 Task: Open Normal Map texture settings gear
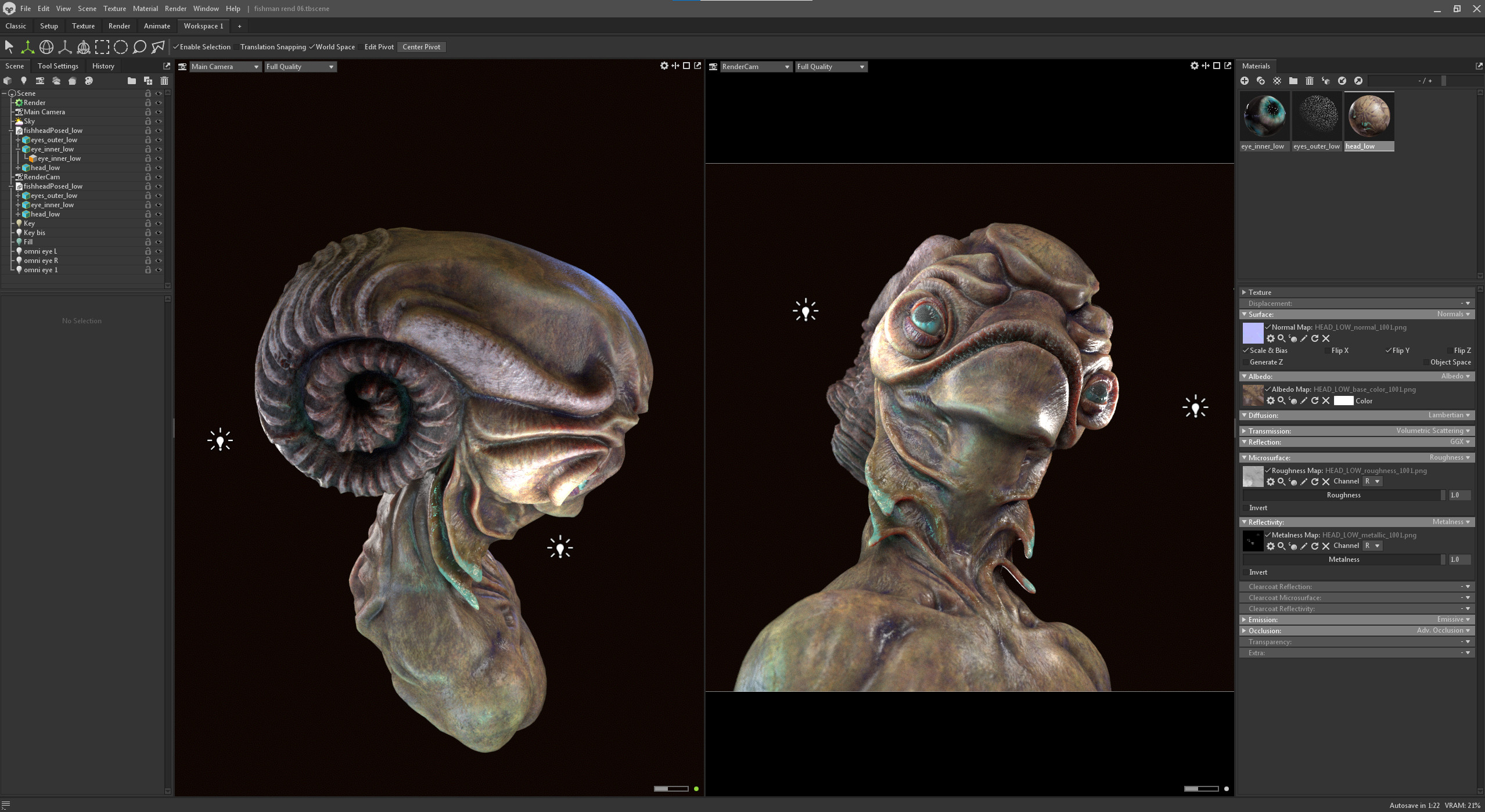point(1271,338)
